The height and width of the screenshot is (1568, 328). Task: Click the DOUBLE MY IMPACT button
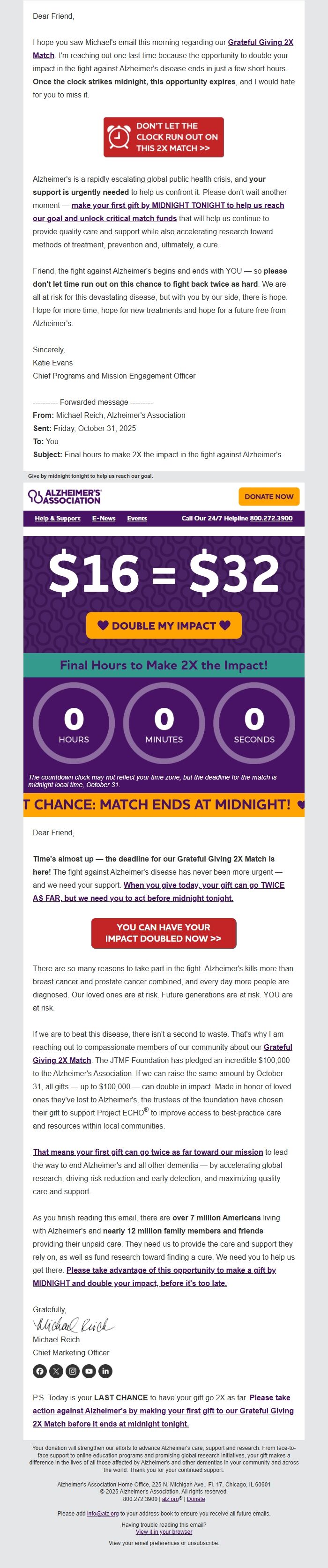(164, 624)
